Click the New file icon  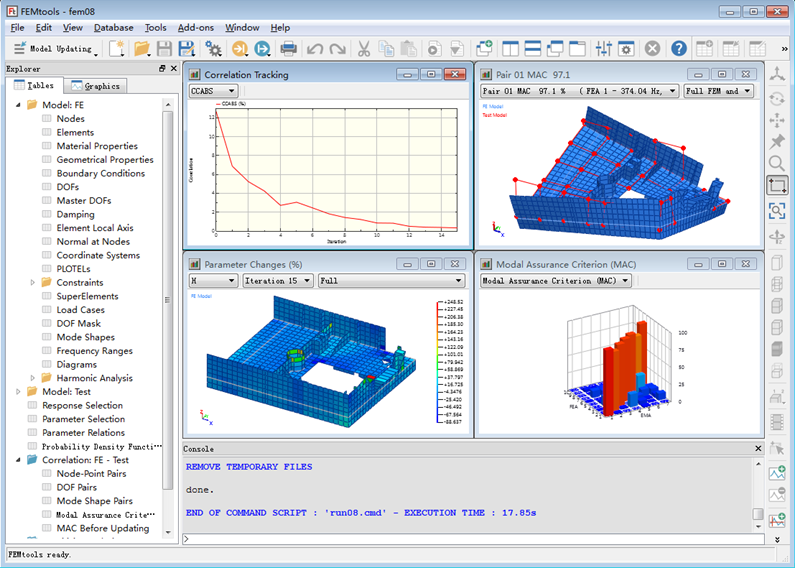pyautogui.click(x=117, y=49)
